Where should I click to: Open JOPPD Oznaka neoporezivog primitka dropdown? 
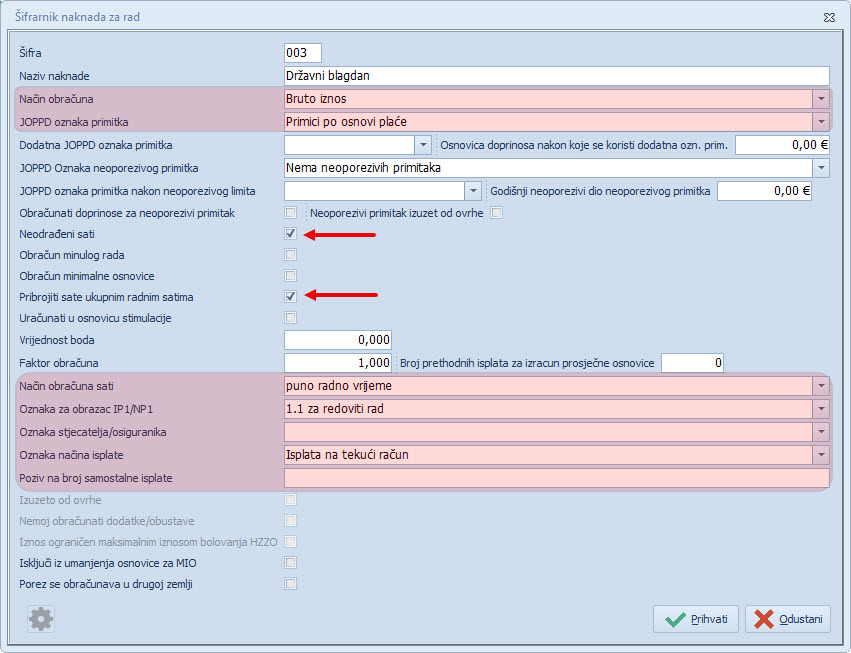pyautogui.click(x=821, y=167)
